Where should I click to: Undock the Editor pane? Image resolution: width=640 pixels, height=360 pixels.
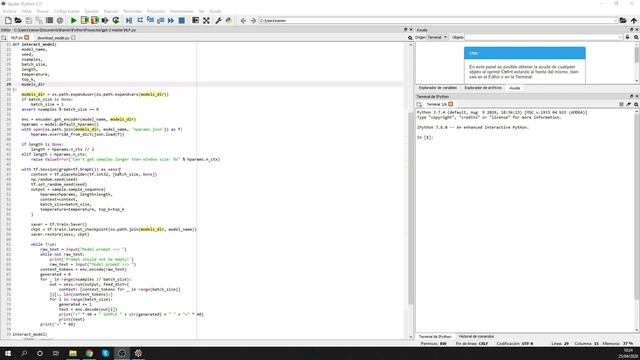[x=405, y=30]
